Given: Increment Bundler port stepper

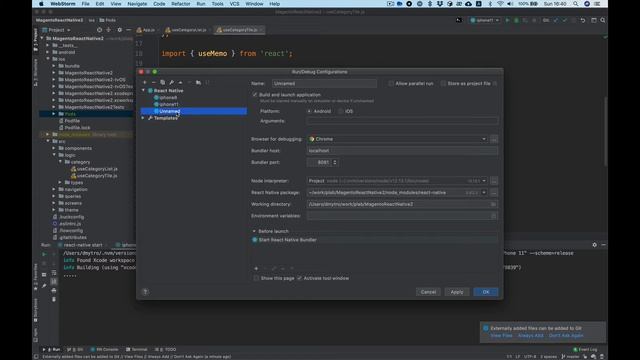Looking at the screenshot, I should click(335, 161).
